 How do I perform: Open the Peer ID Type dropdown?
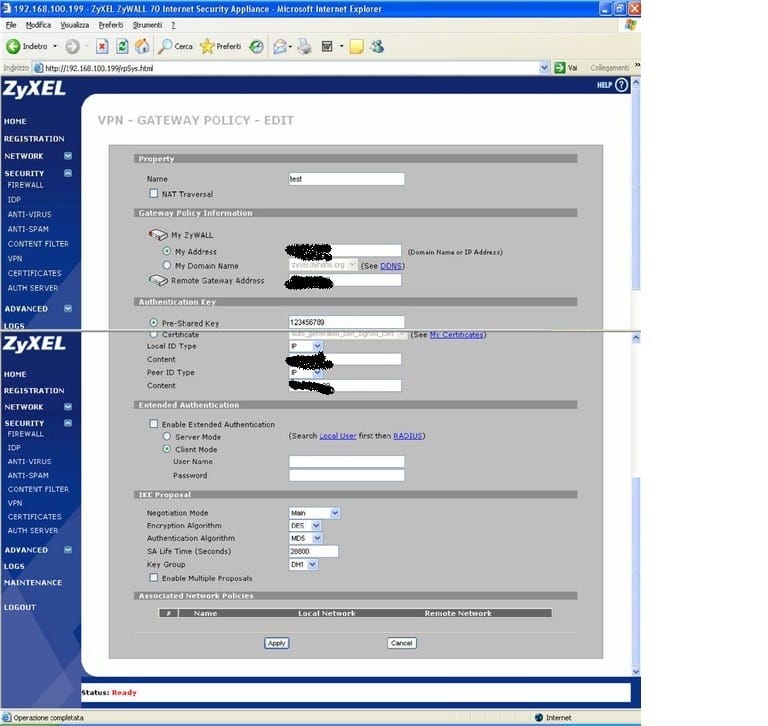(306, 372)
